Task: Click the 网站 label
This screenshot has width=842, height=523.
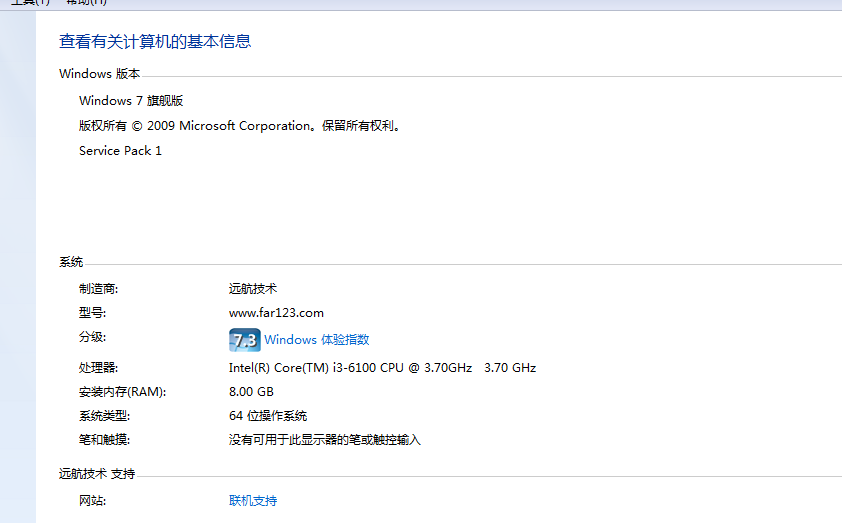Action: click(92, 500)
